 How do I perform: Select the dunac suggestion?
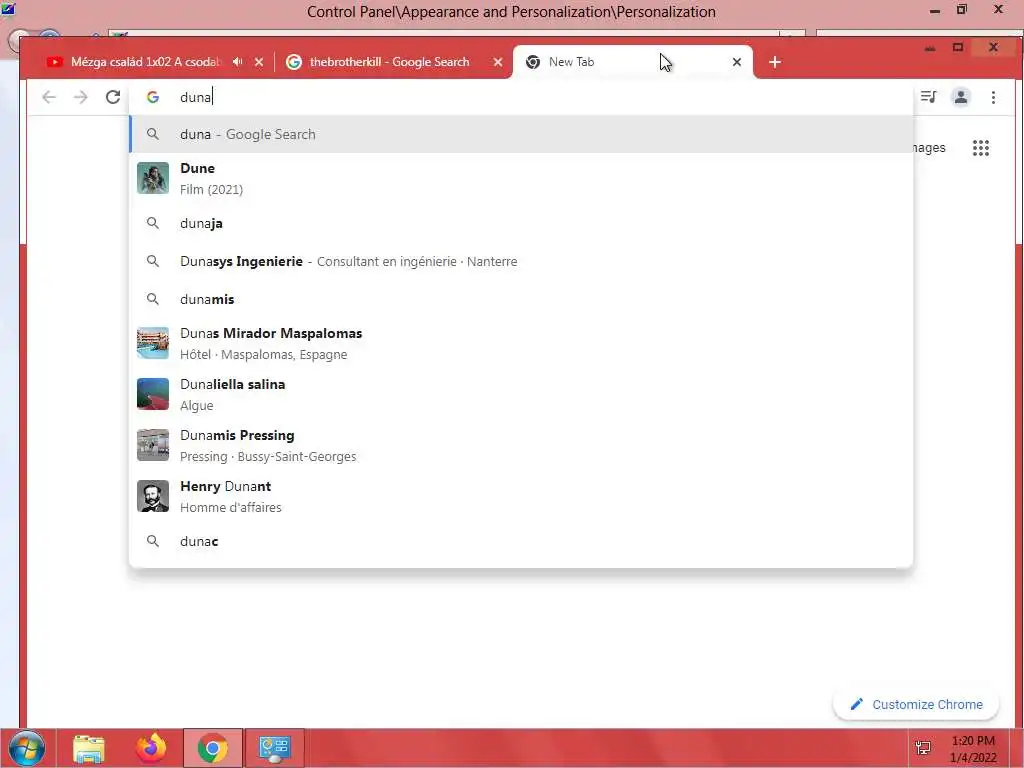(x=521, y=541)
